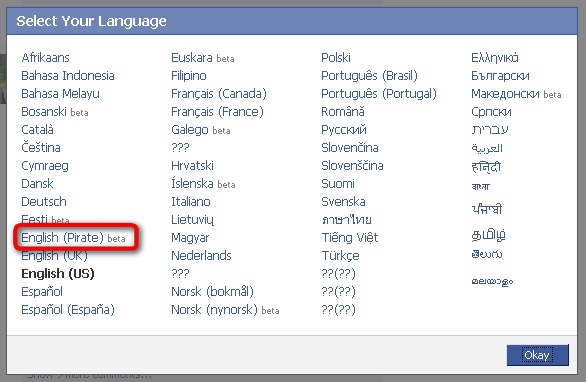Choose Tamil தமிழ் language
This screenshot has width=586, height=382.
coord(488,235)
